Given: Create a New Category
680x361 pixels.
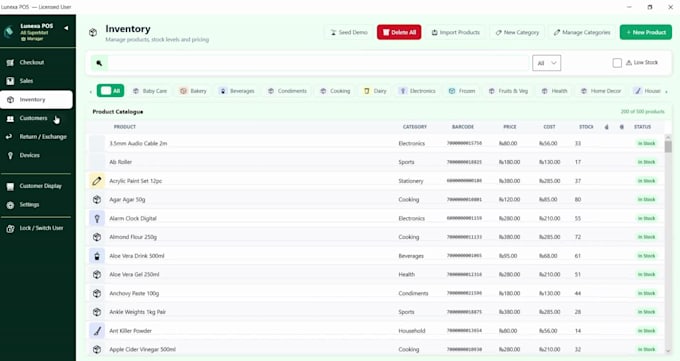Looking at the screenshot, I should (x=517, y=33).
